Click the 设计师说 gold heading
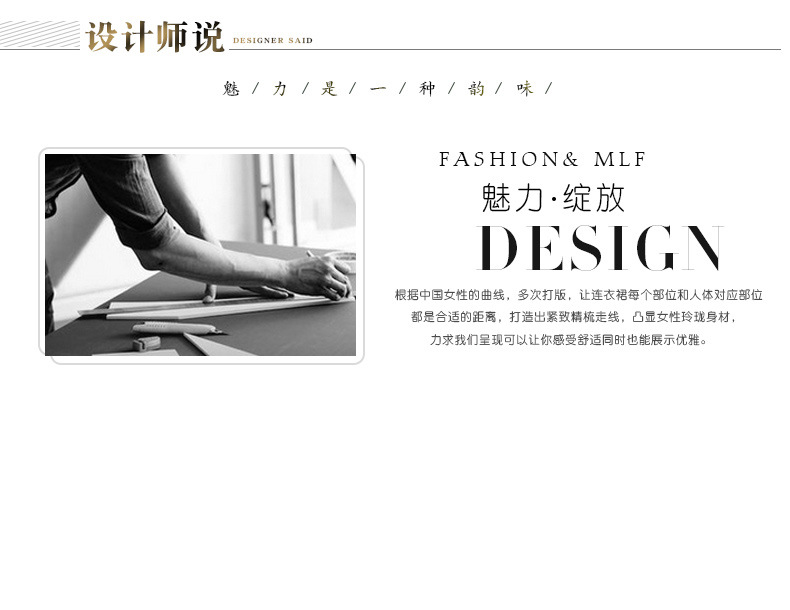790x610 pixels. point(155,37)
